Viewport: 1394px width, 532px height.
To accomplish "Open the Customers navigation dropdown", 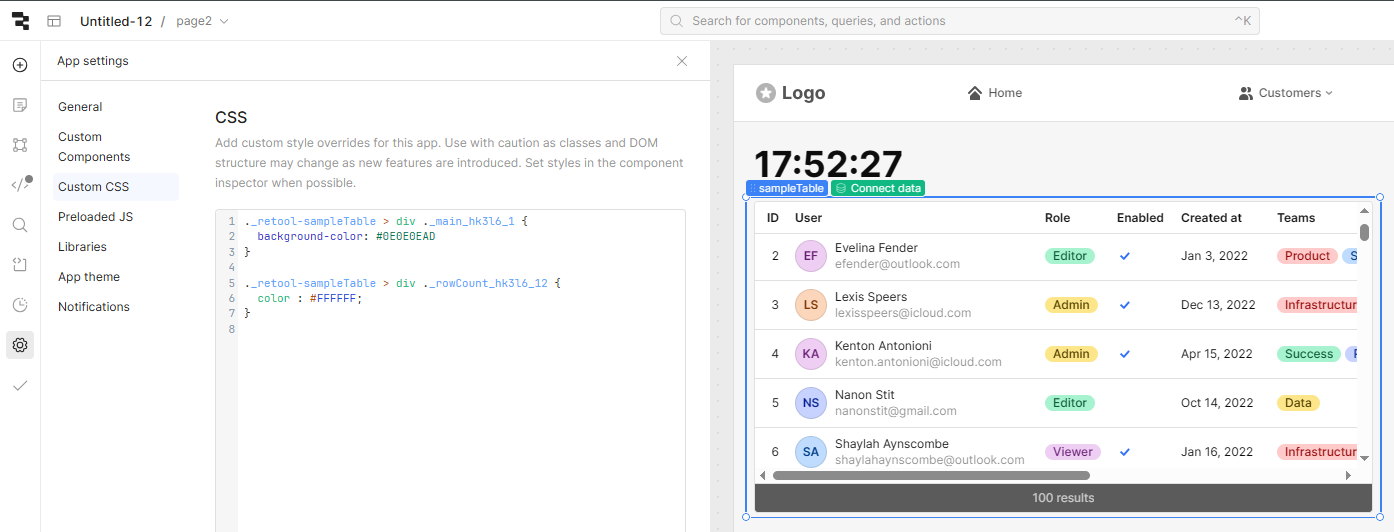I will pyautogui.click(x=1286, y=93).
